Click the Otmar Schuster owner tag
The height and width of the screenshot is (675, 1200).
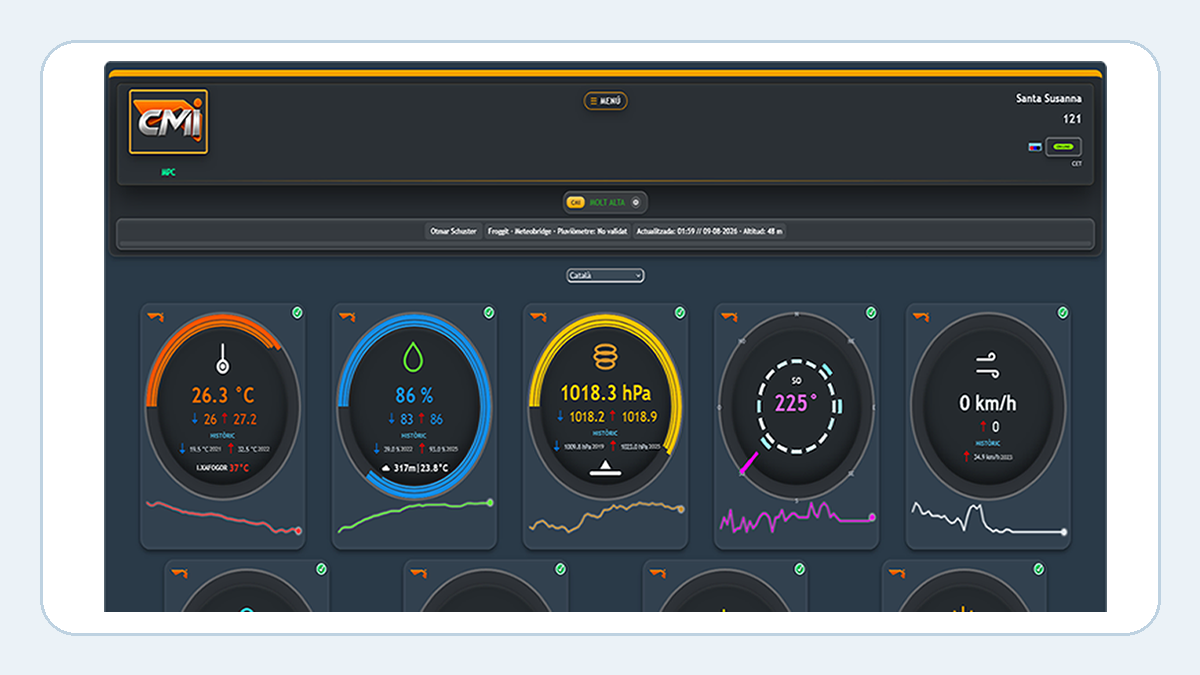(x=454, y=231)
